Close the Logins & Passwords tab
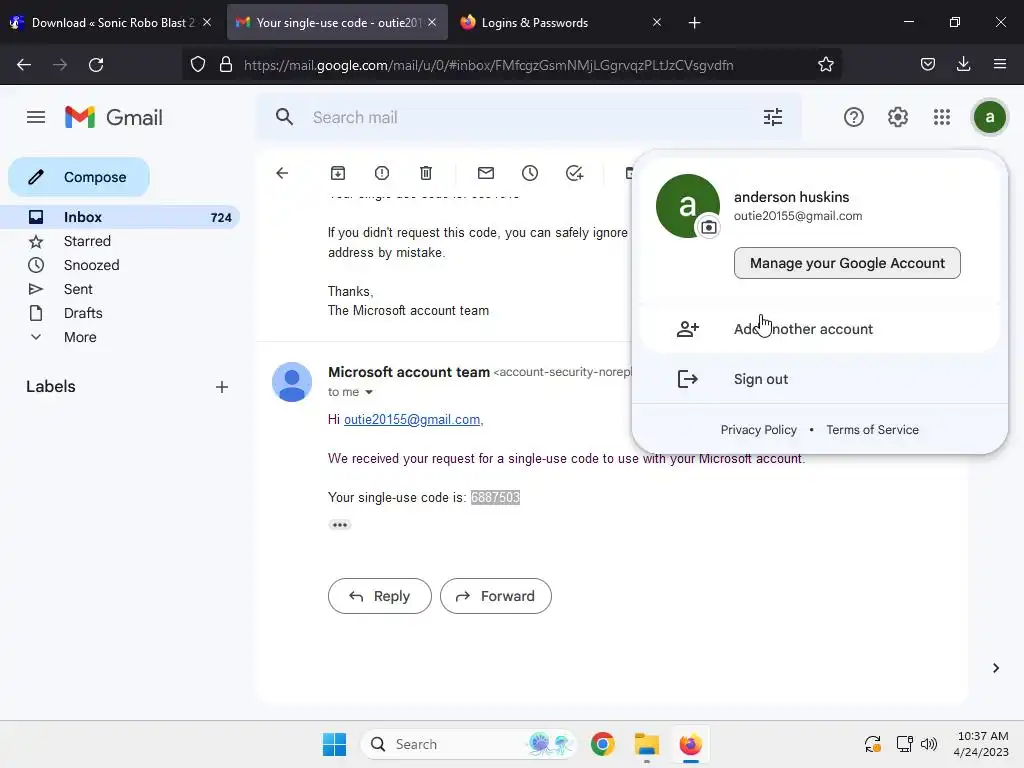 pyautogui.click(x=657, y=22)
